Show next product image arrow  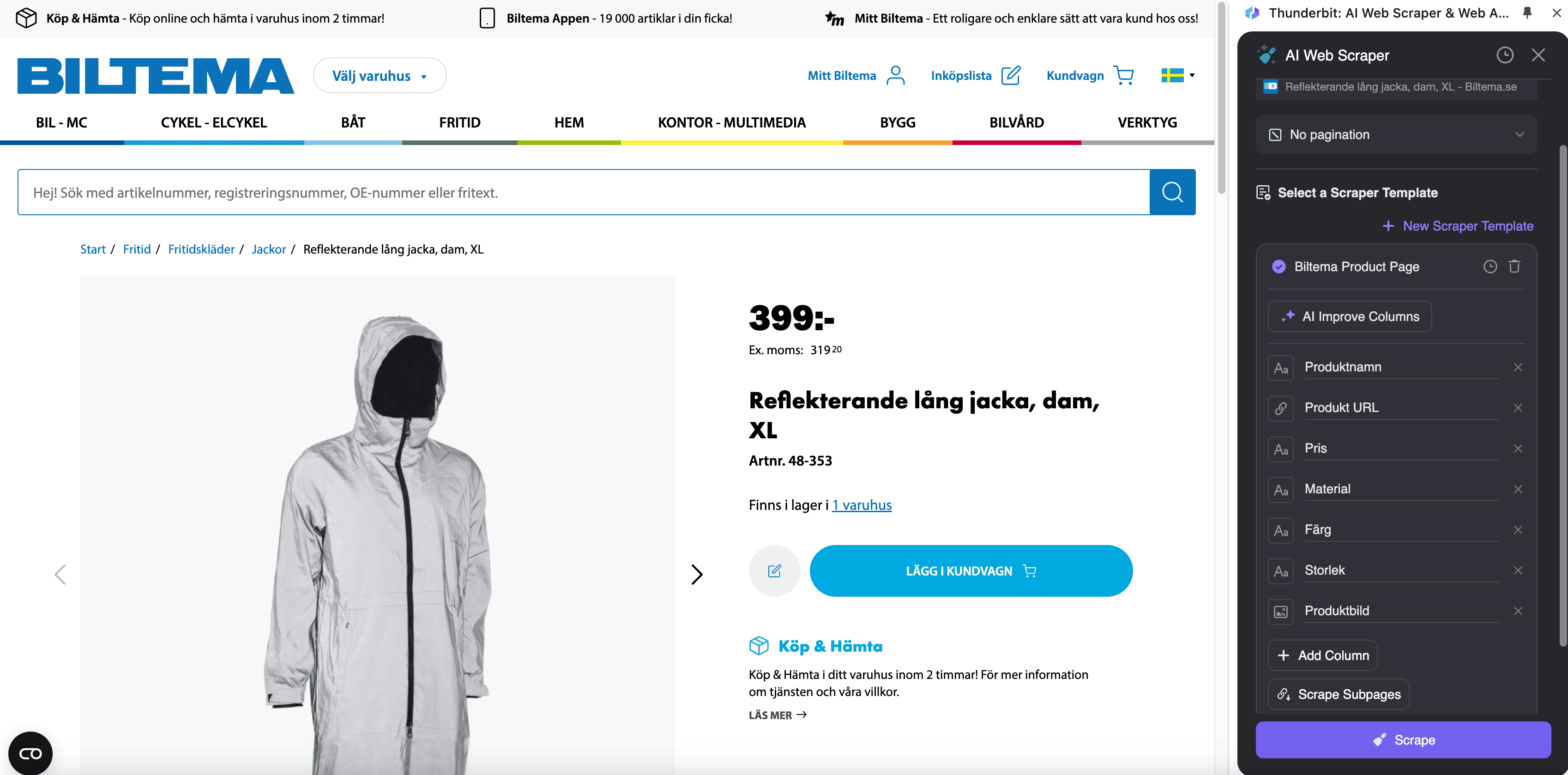pos(697,574)
